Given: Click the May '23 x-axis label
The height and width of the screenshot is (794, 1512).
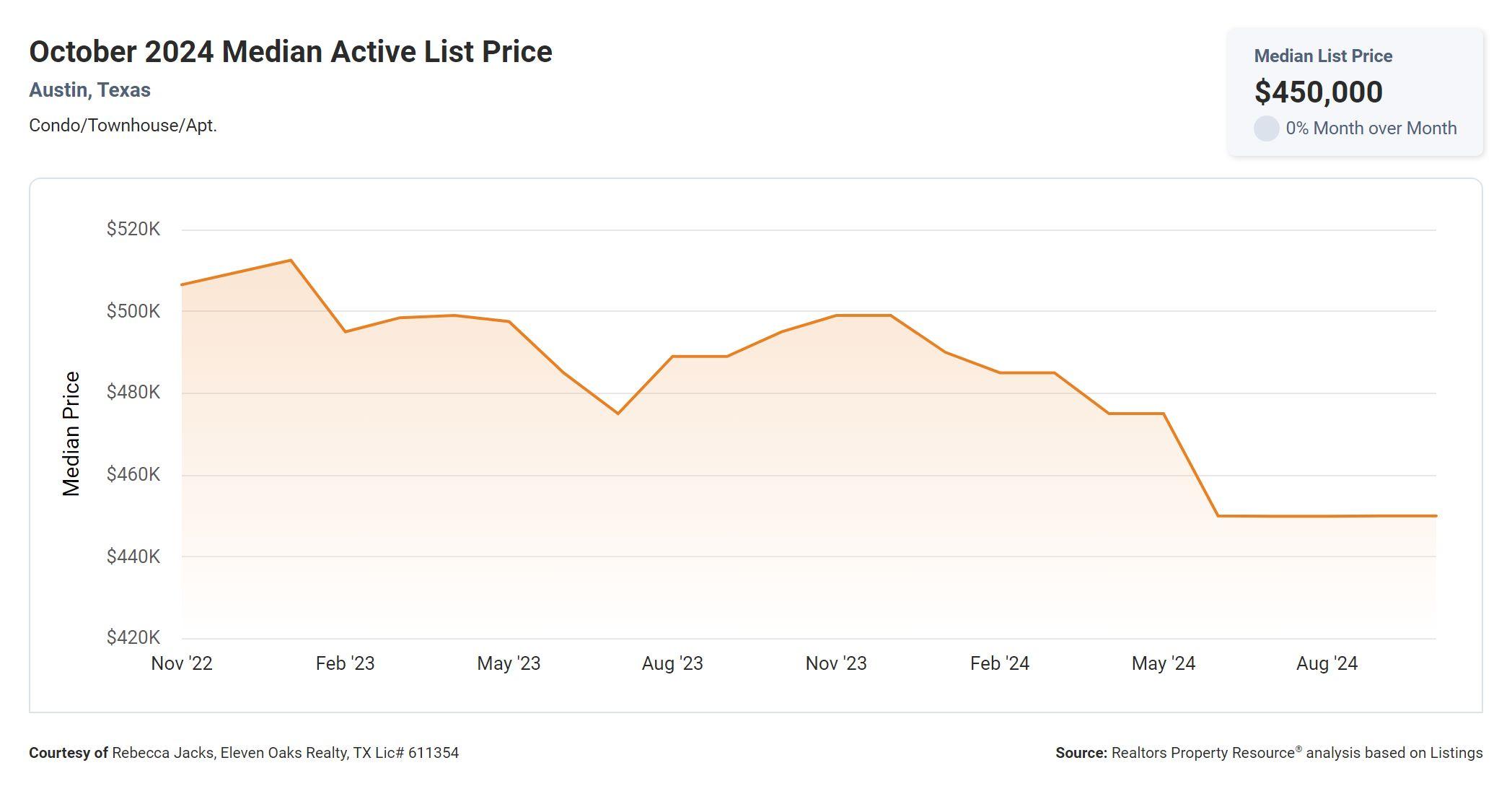Looking at the screenshot, I should coord(509,663).
